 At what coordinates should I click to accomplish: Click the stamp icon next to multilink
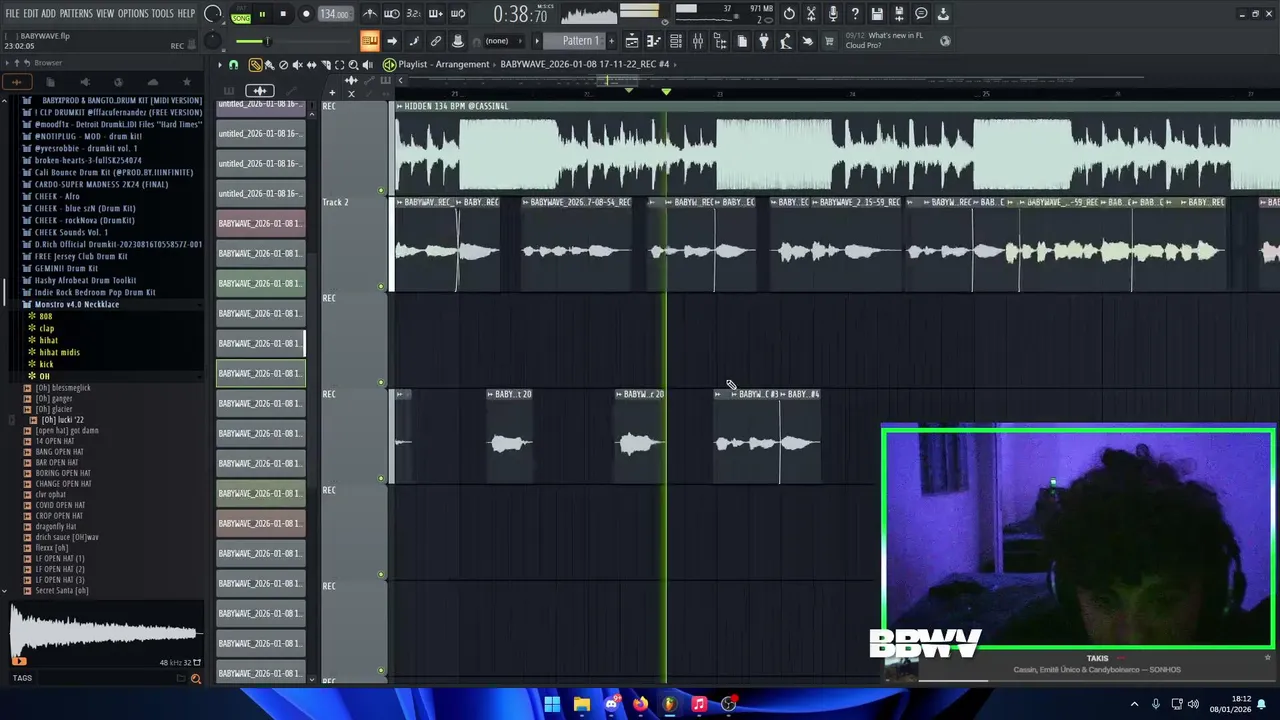[x=457, y=41]
